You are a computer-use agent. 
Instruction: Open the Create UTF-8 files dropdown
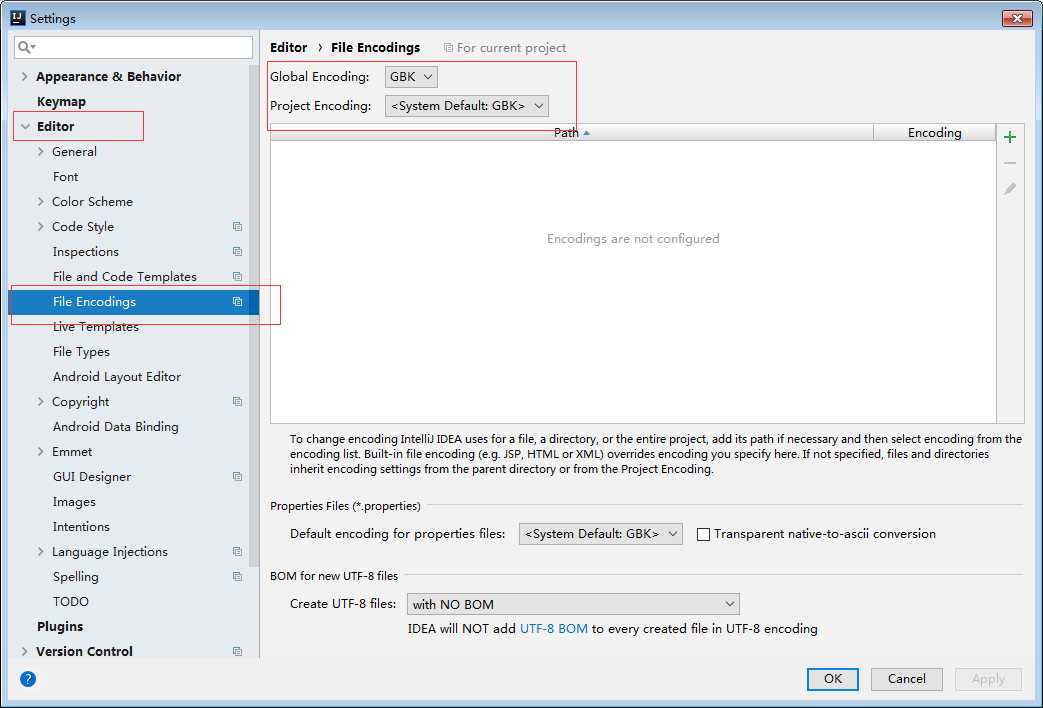tap(573, 604)
